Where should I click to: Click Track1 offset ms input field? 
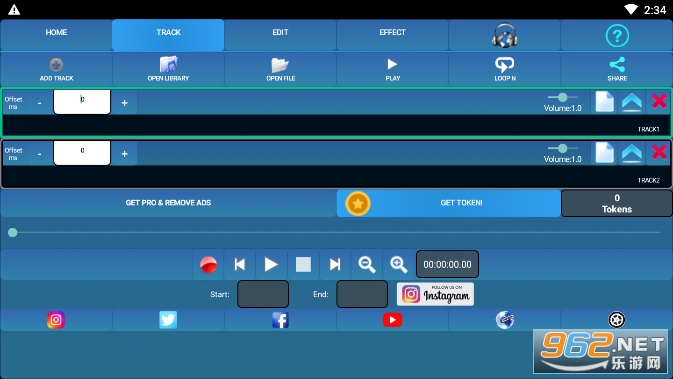pos(82,102)
